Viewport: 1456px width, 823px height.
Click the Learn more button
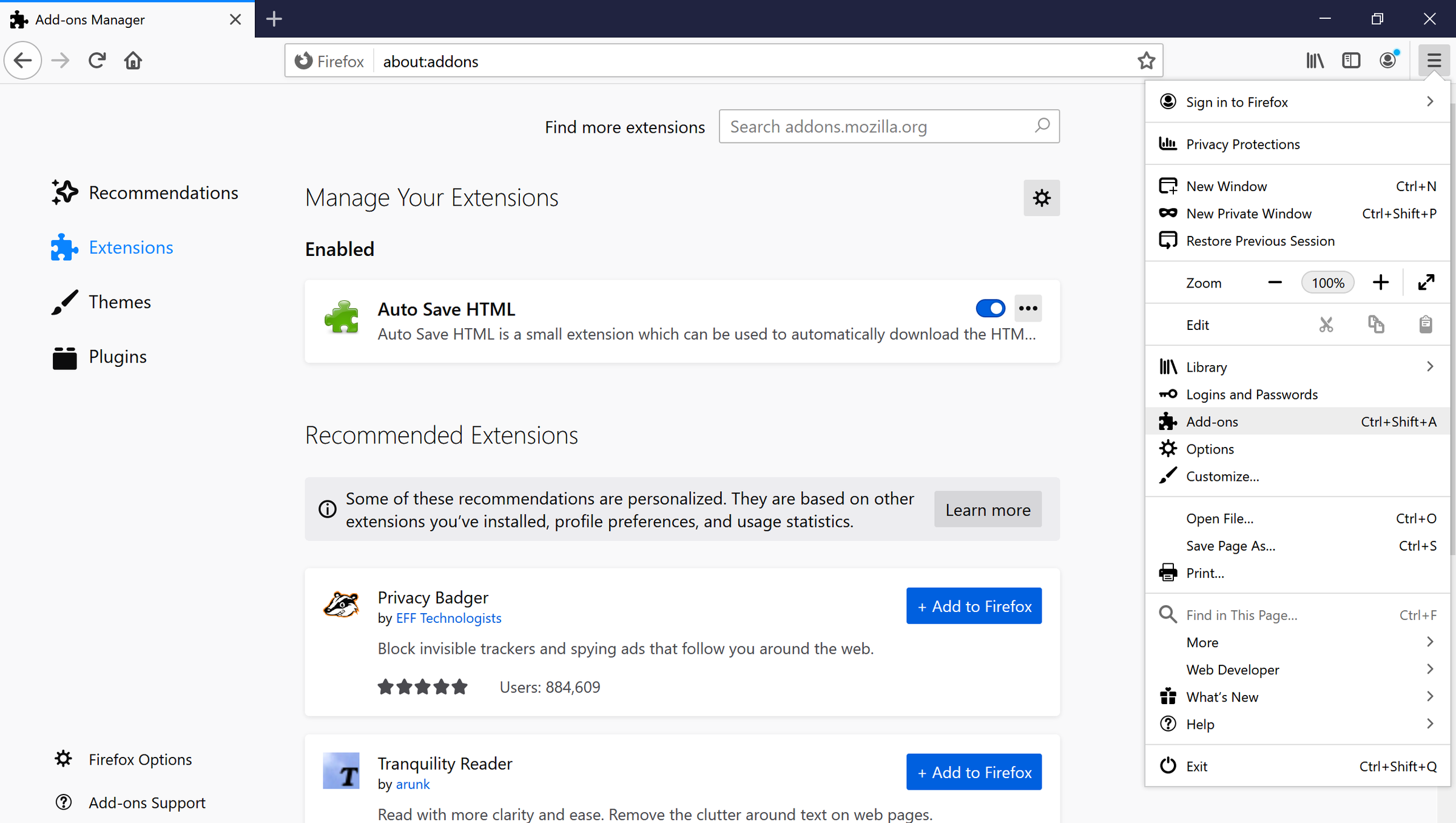tap(988, 509)
